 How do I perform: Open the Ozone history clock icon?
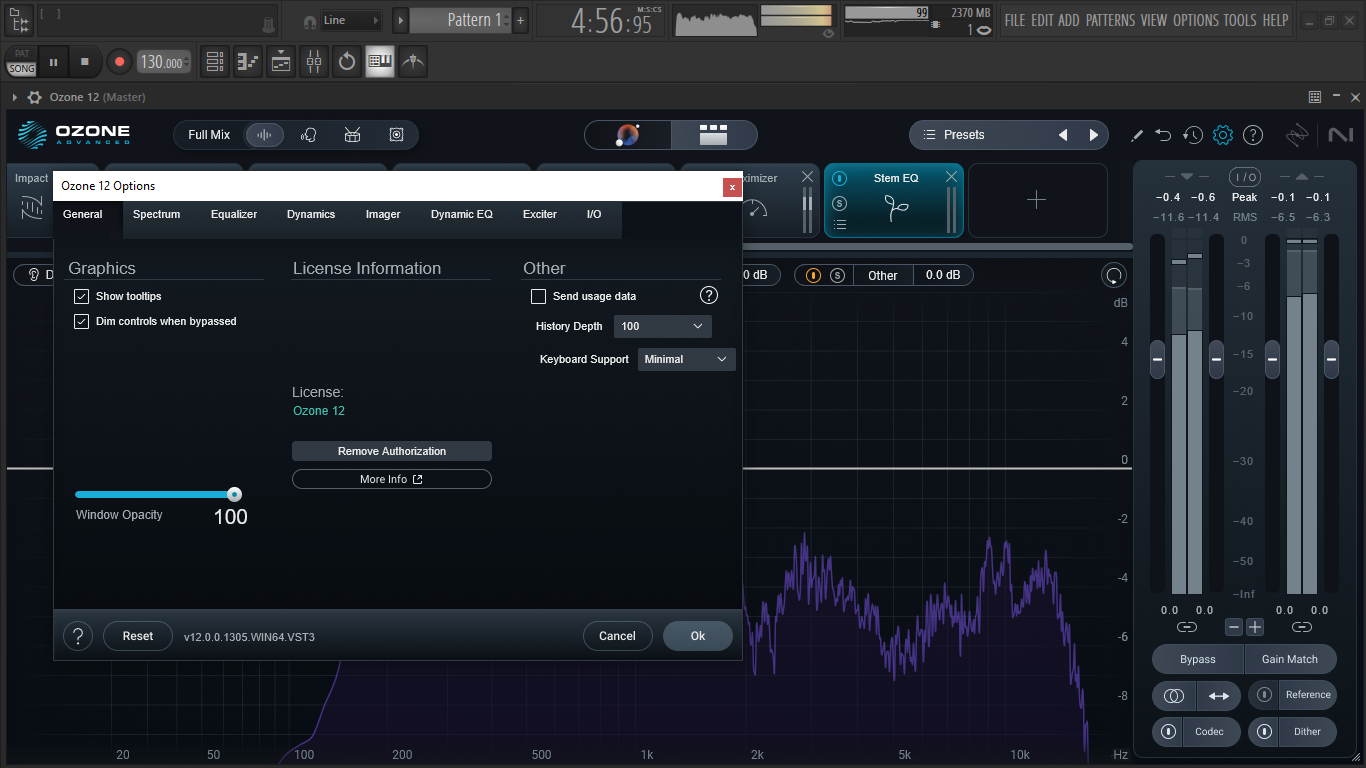pyautogui.click(x=1193, y=135)
